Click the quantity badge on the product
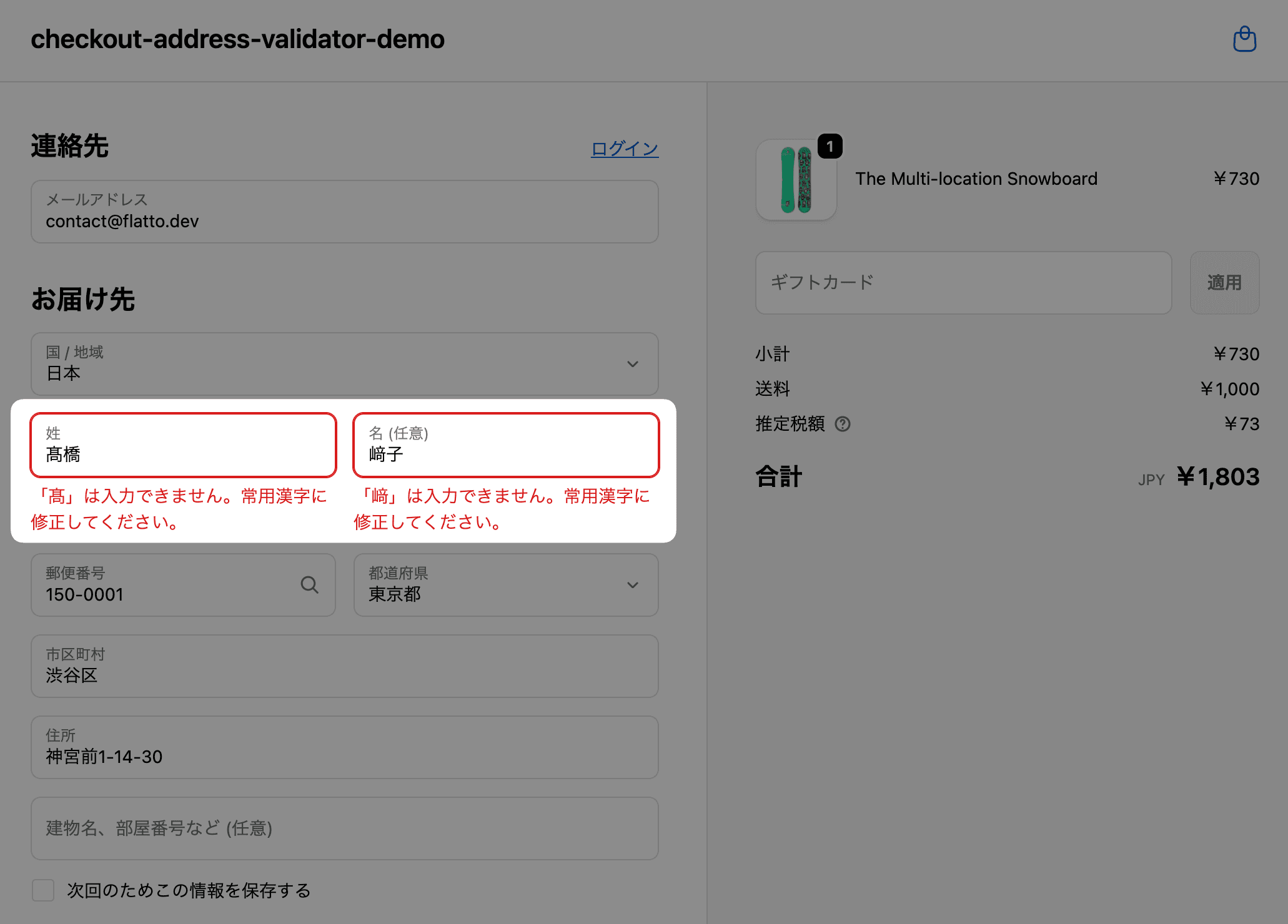1288x924 pixels. [830, 147]
